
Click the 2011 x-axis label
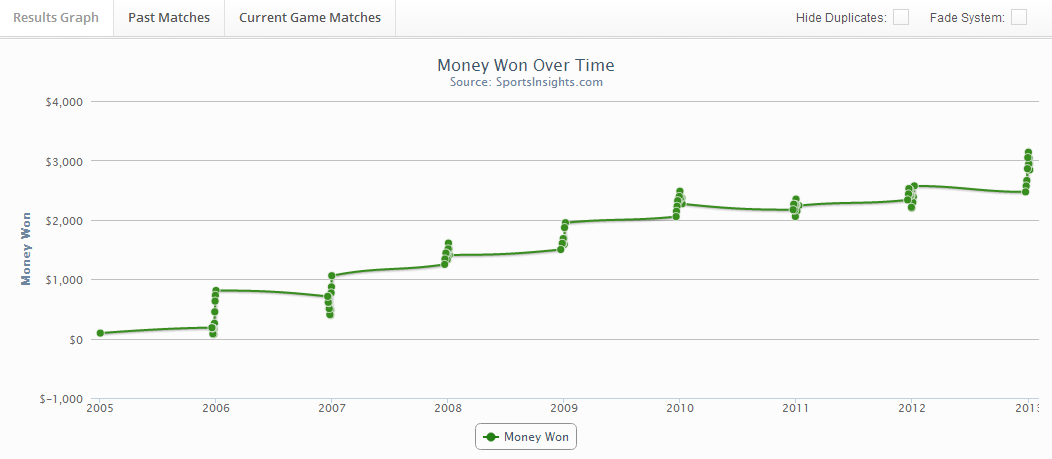click(795, 408)
